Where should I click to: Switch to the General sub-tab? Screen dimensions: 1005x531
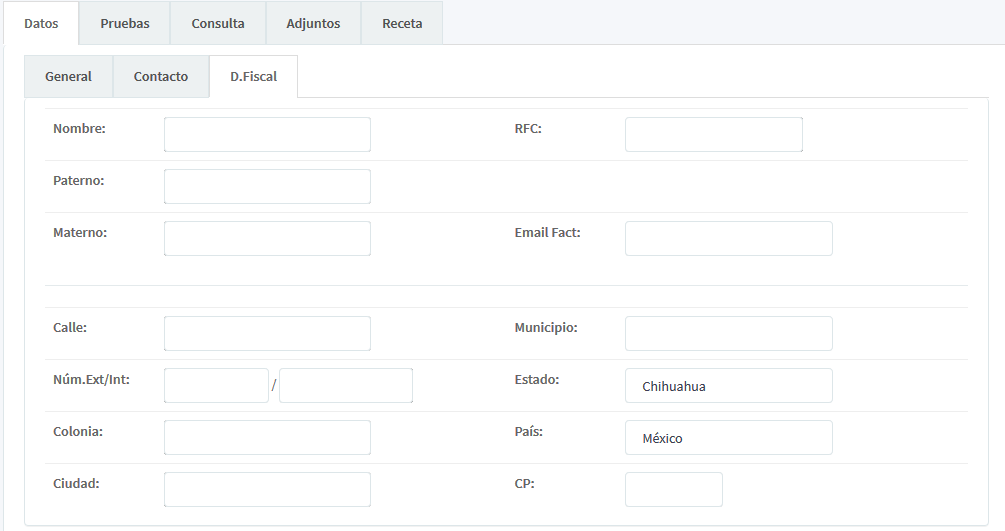[x=68, y=76]
